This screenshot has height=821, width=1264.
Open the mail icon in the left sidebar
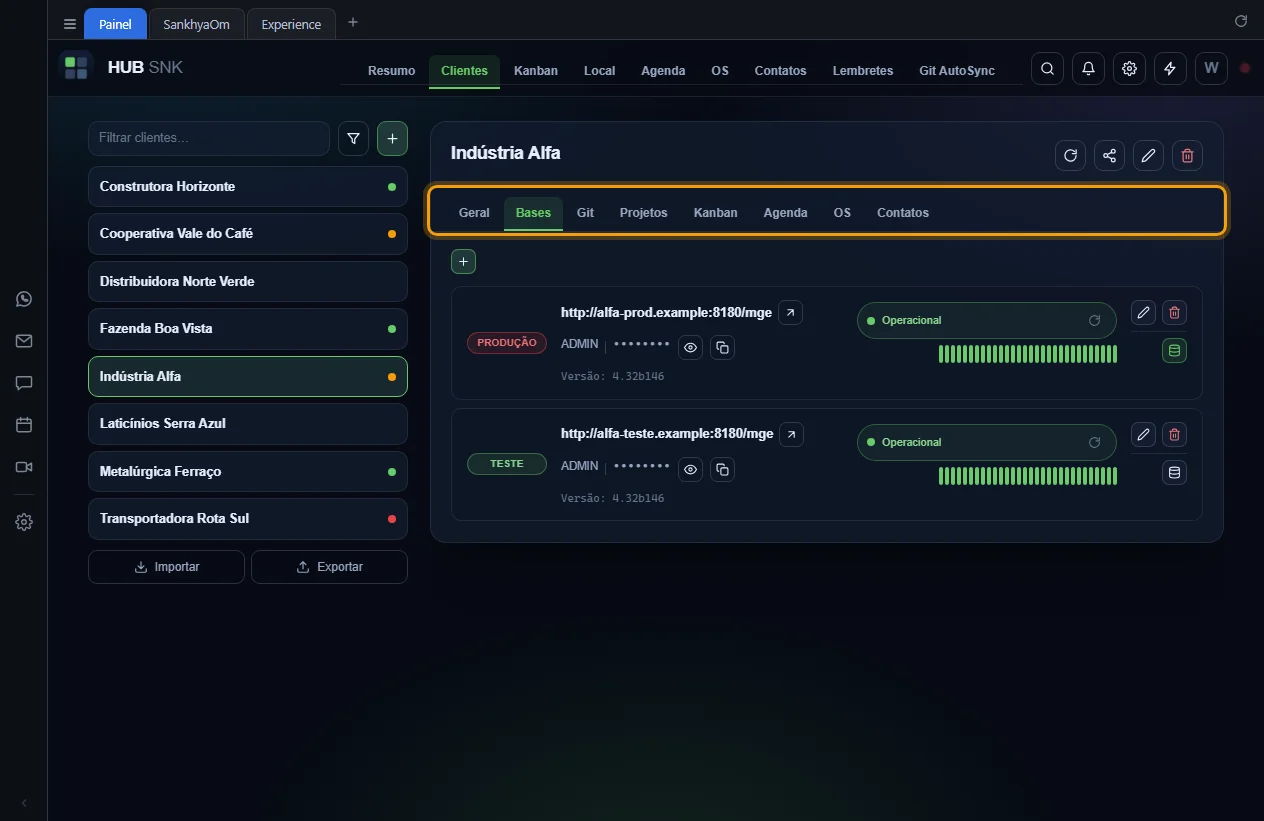coord(24,341)
